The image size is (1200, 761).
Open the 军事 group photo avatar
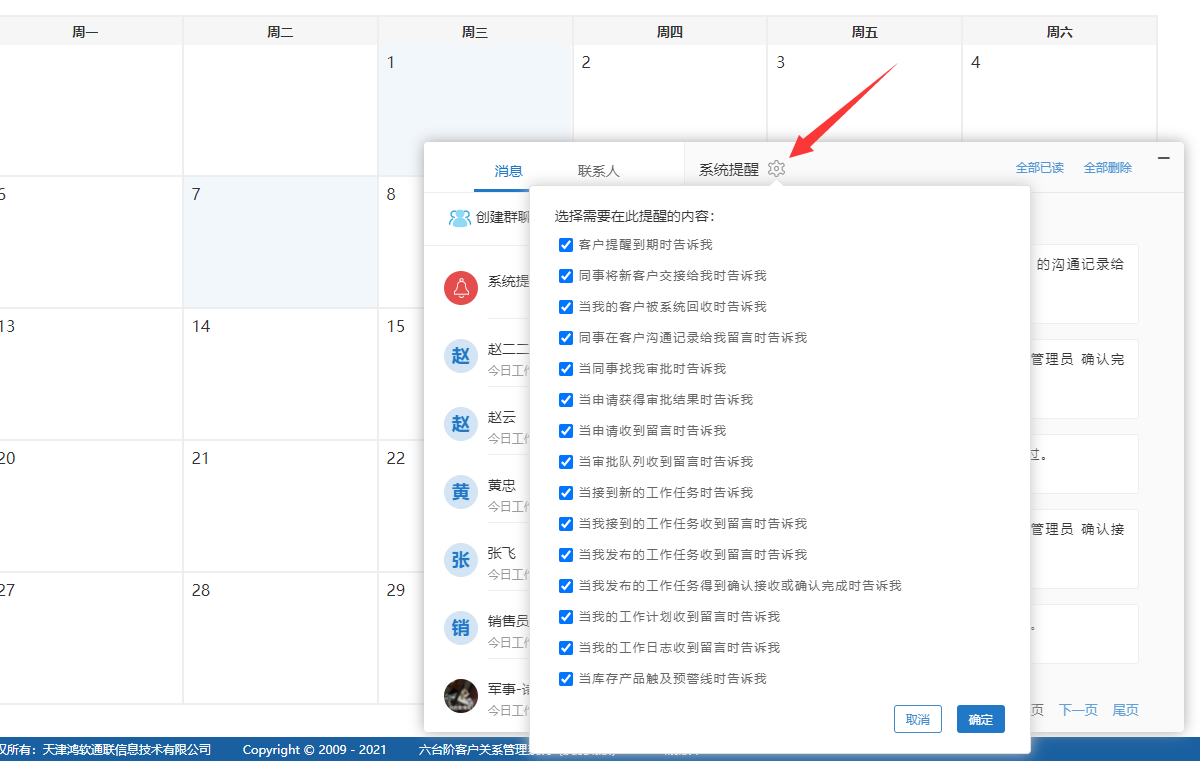tap(461, 695)
